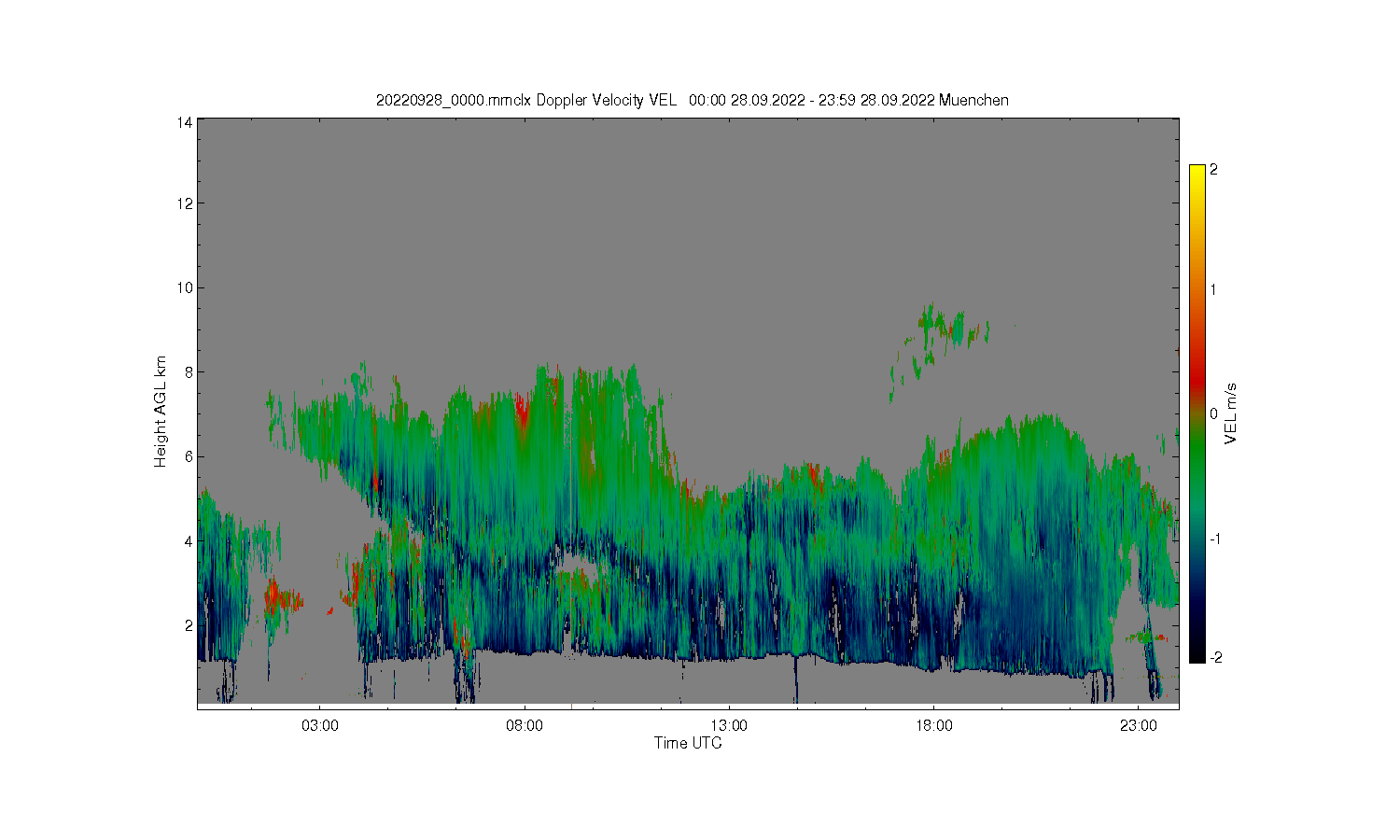Click the dark bottom of the colorbar

point(1197,651)
